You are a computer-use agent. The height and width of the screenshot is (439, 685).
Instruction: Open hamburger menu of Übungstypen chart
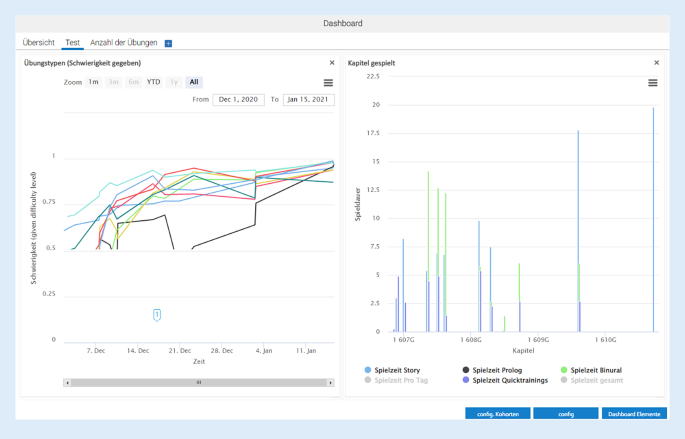tap(329, 83)
